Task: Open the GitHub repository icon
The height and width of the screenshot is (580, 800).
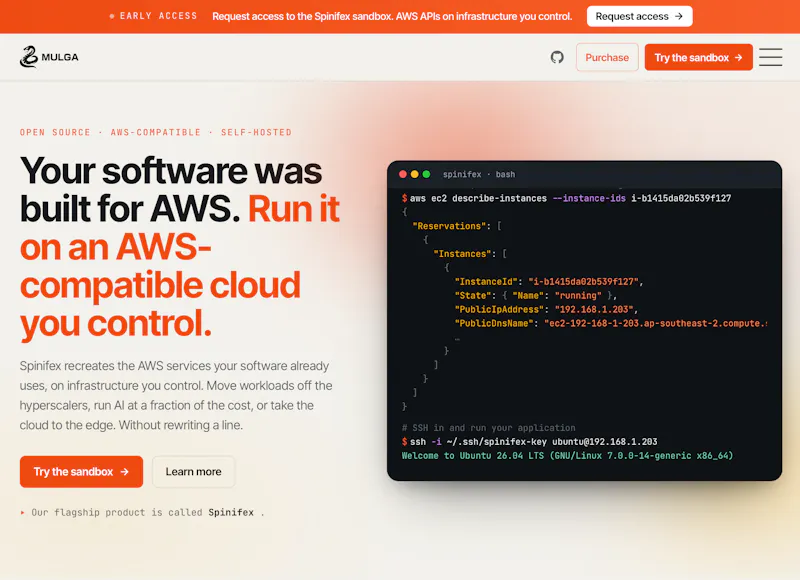Action: click(x=557, y=57)
